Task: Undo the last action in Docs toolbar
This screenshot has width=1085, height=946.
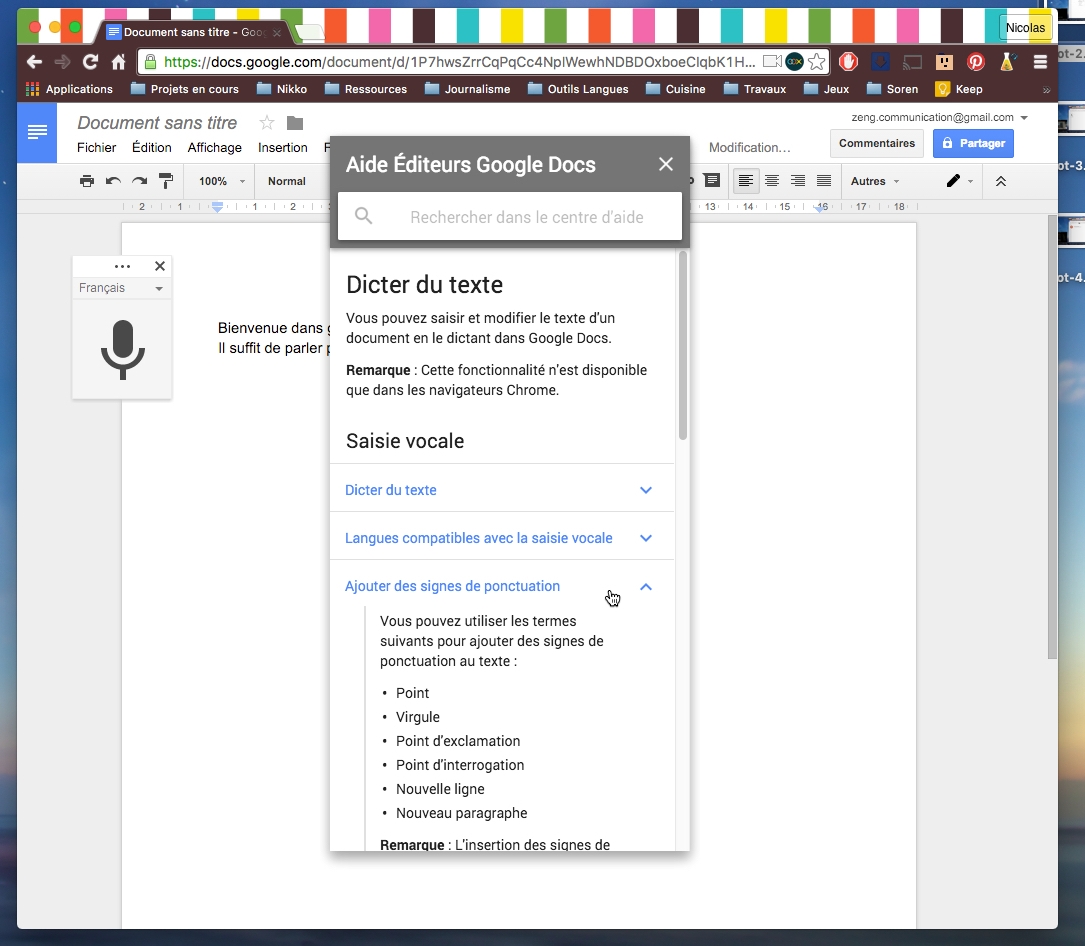Action: pyautogui.click(x=113, y=181)
